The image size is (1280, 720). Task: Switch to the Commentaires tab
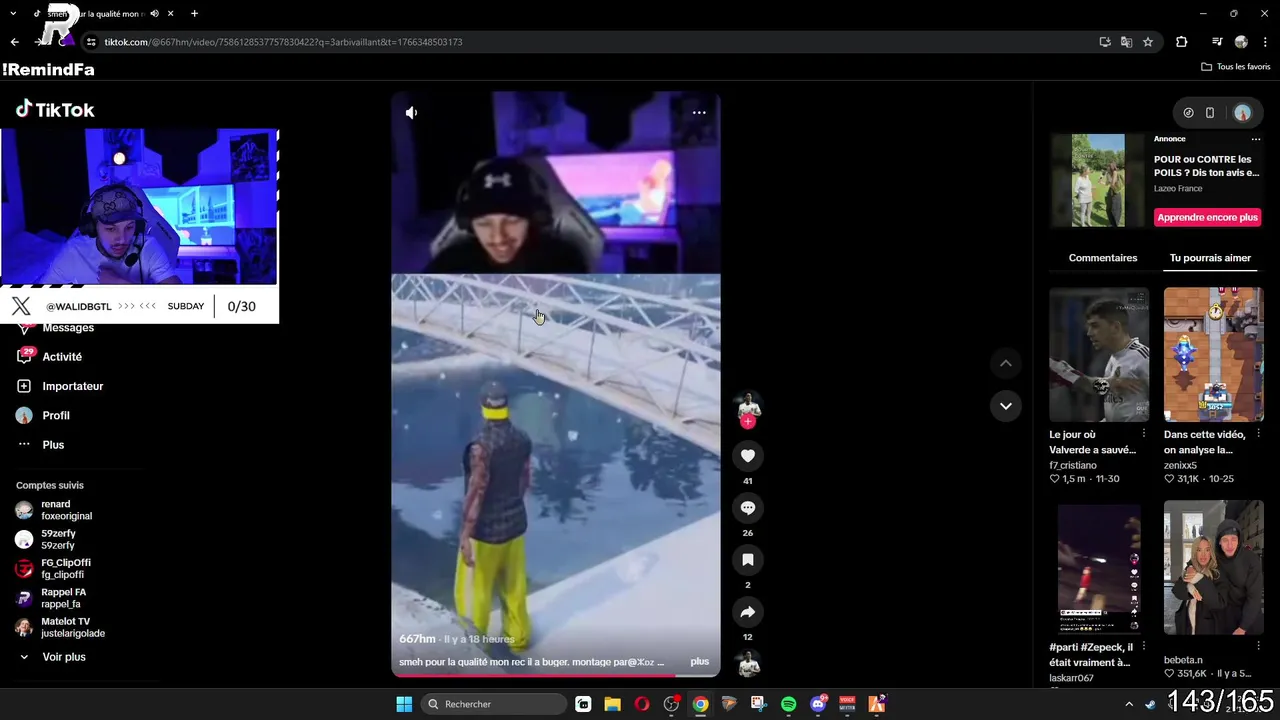(x=1103, y=258)
